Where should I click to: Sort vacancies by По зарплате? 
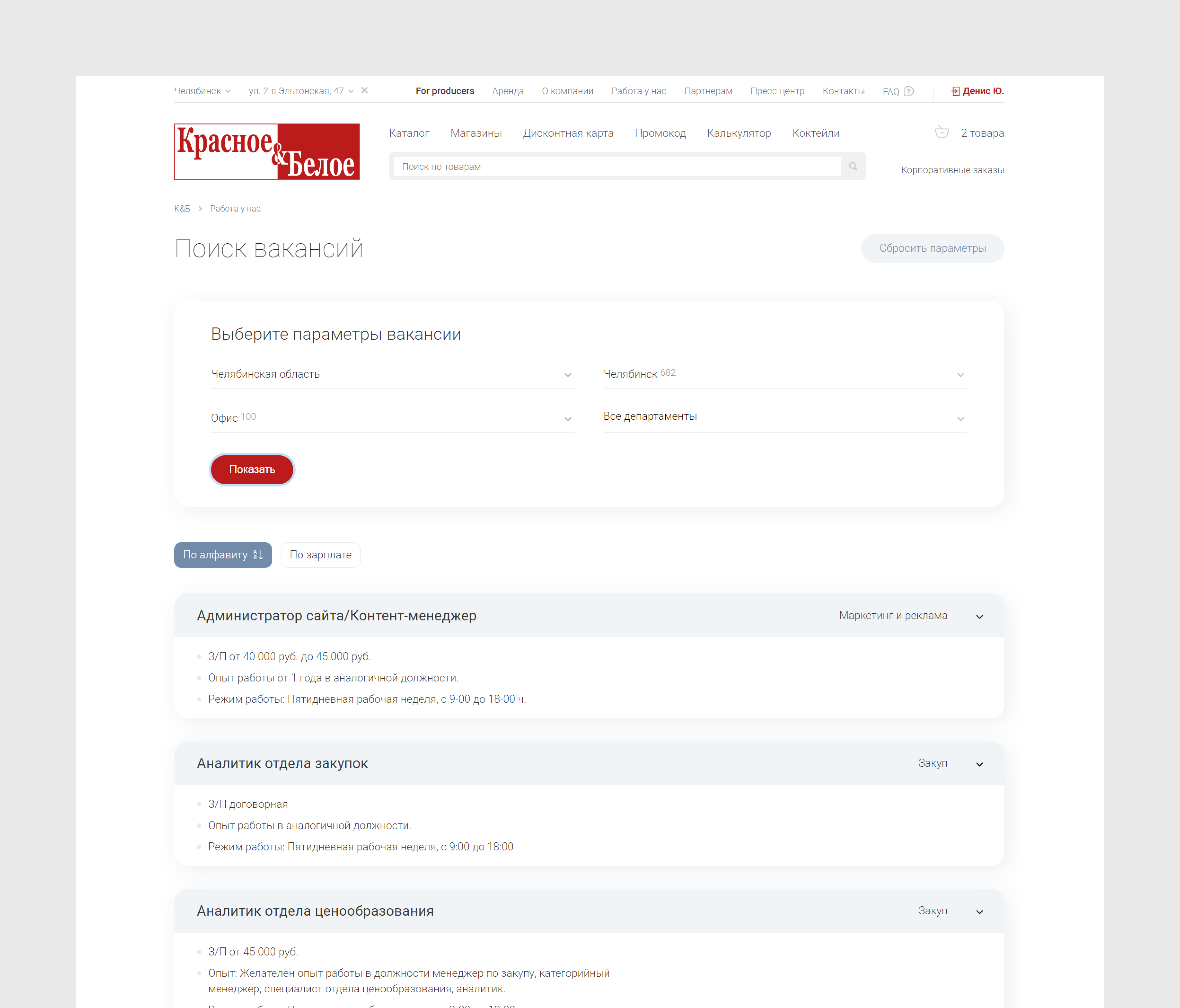[321, 555]
